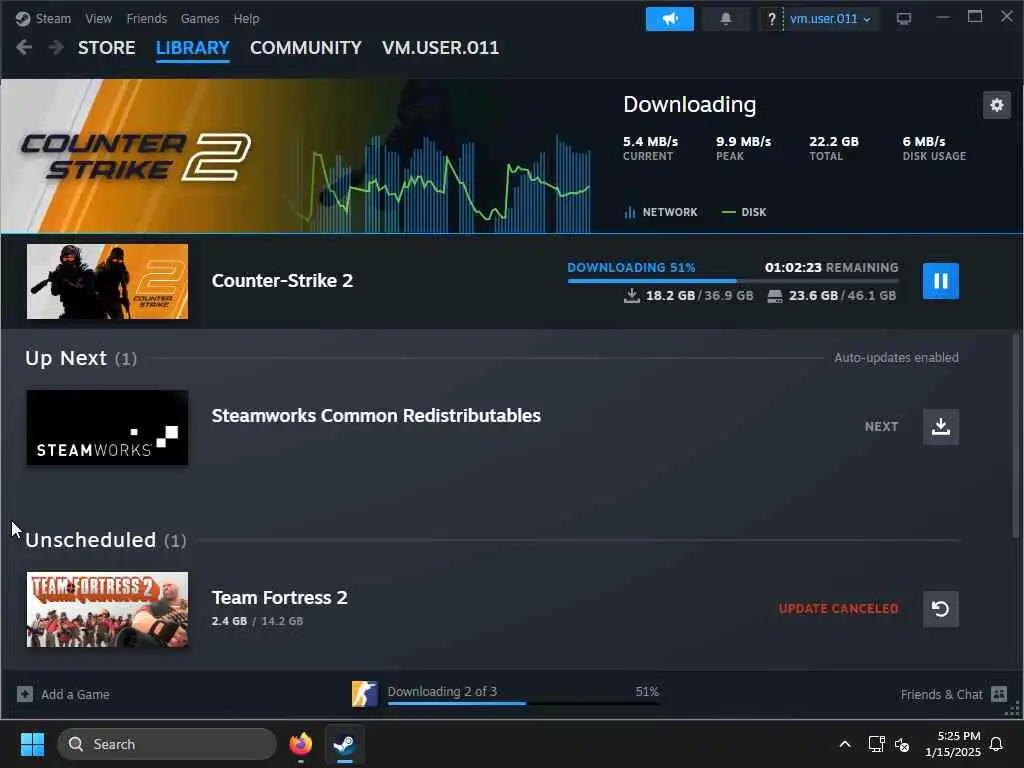Open the View menu

[99, 18]
